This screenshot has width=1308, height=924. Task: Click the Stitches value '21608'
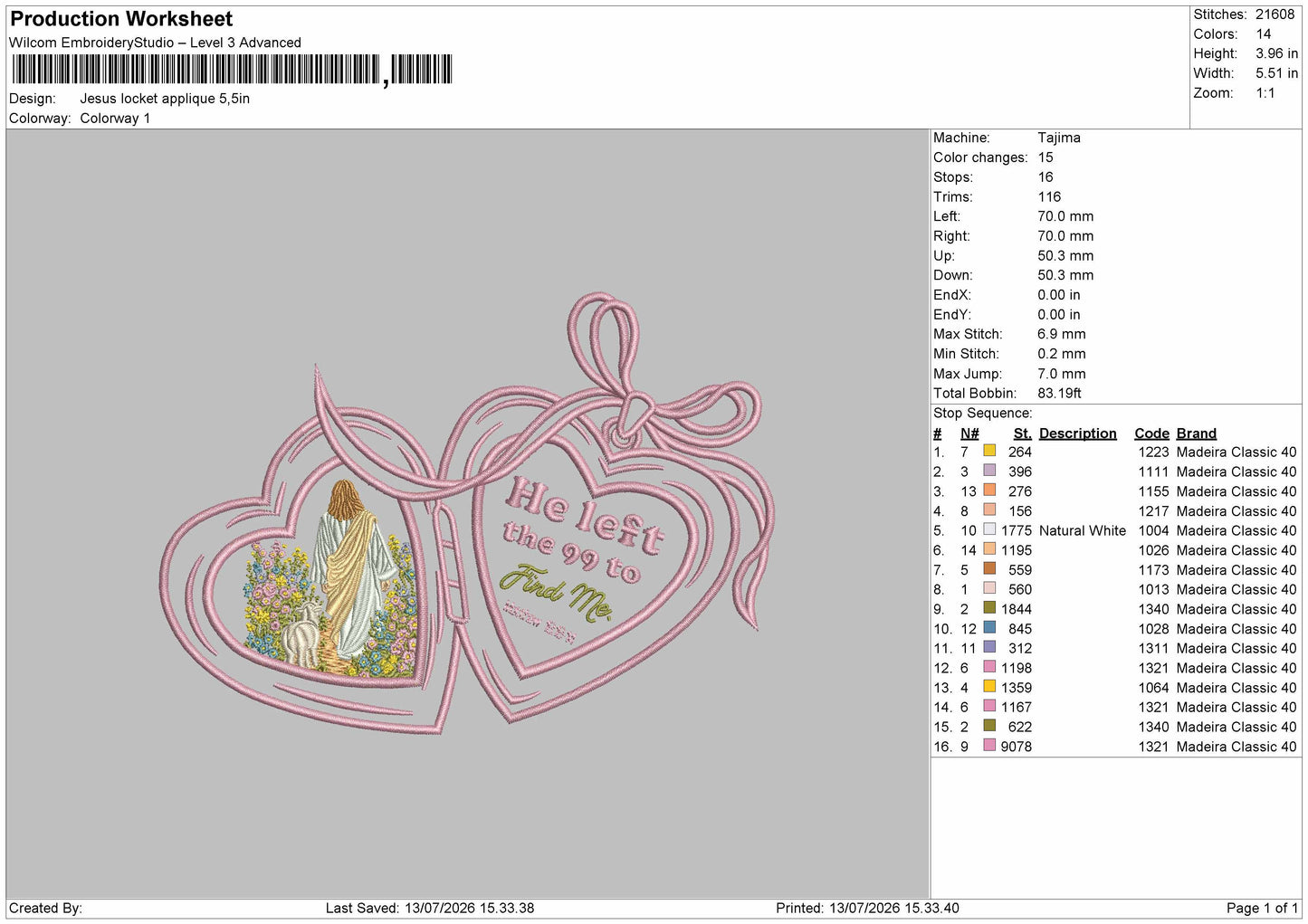[1275, 14]
